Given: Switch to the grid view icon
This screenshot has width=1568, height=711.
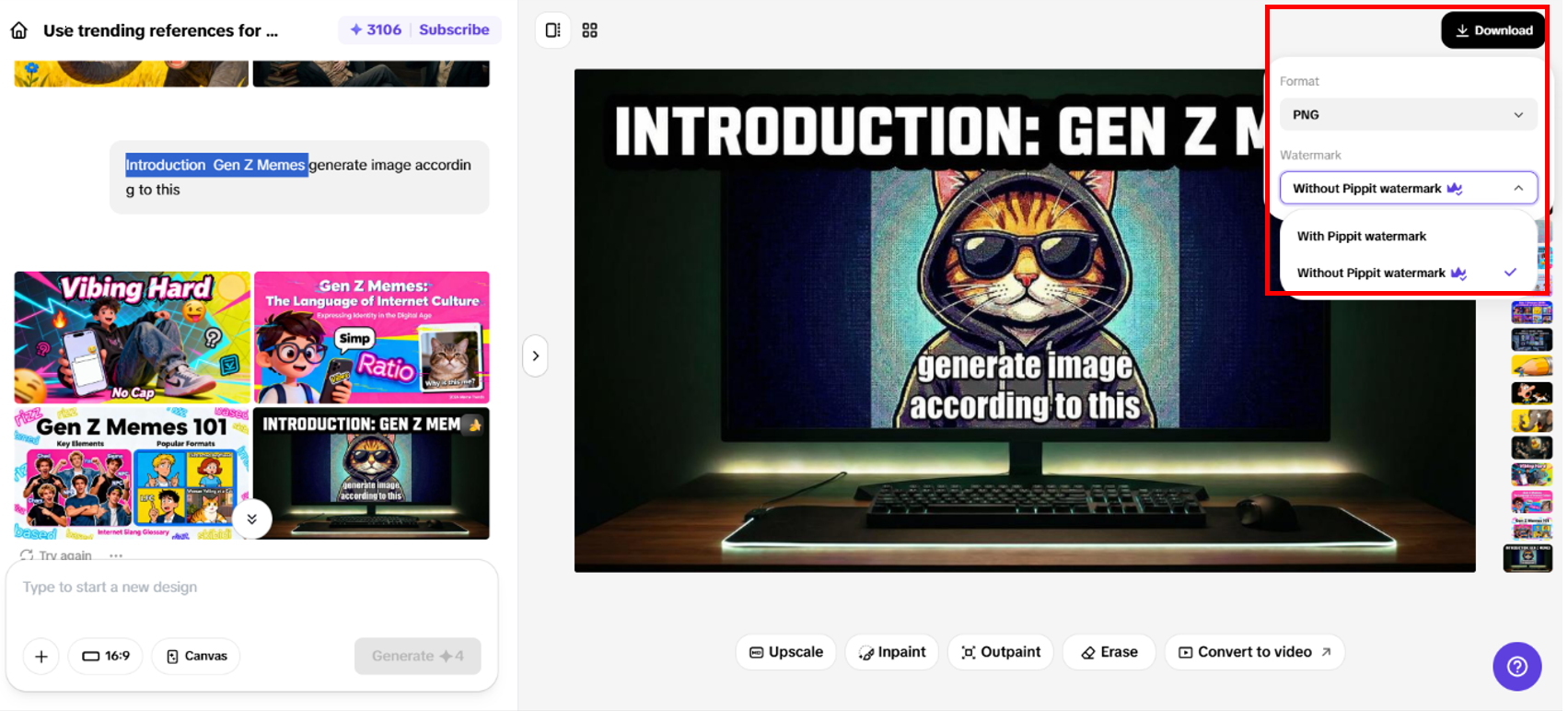Looking at the screenshot, I should [x=590, y=30].
